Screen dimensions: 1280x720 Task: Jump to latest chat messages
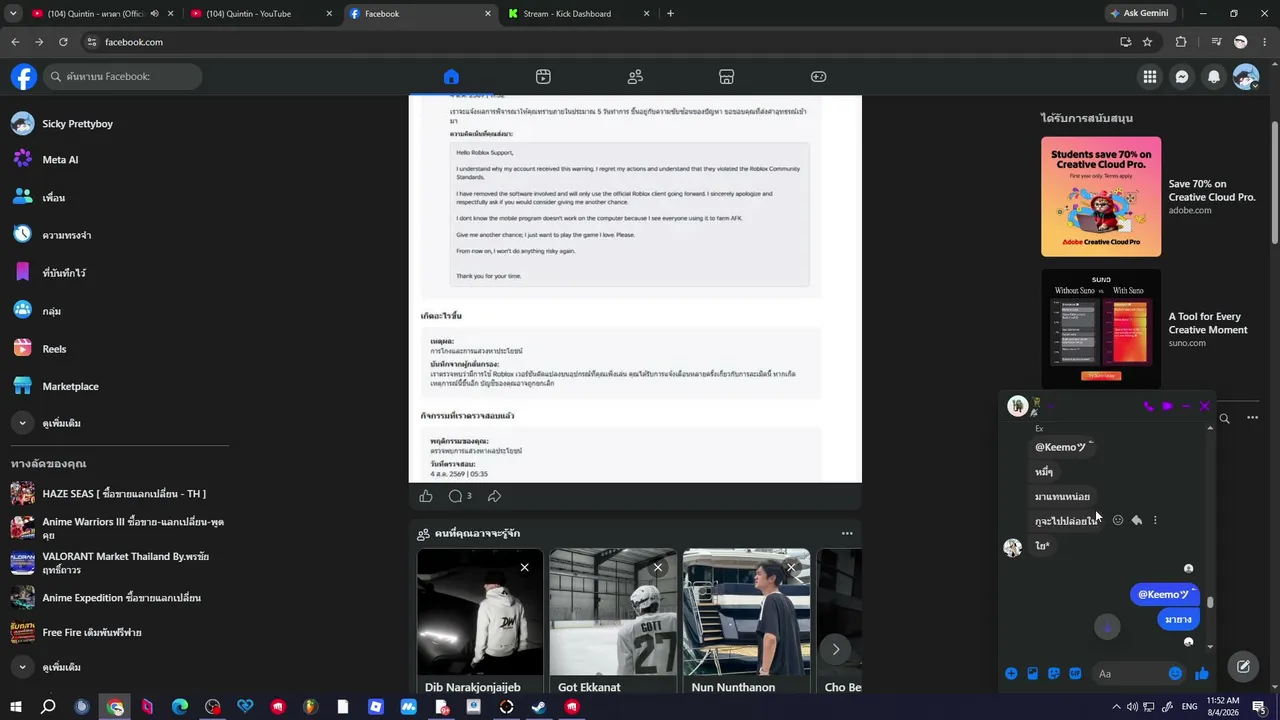tap(1106, 627)
